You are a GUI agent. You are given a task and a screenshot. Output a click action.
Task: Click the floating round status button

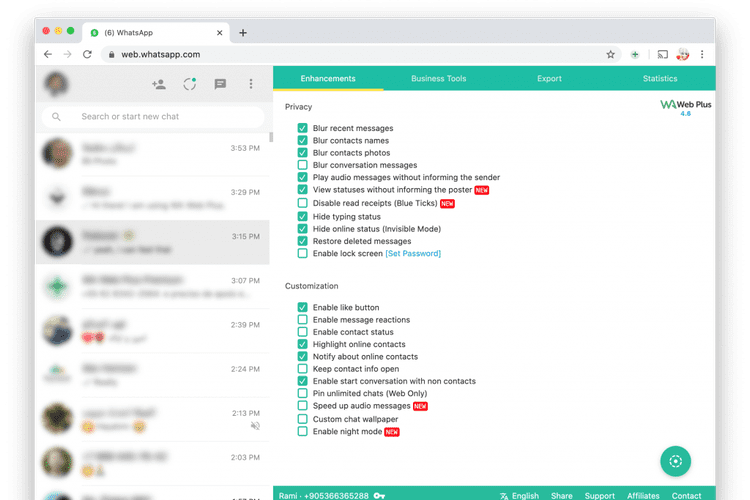click(x=675, y=461)
